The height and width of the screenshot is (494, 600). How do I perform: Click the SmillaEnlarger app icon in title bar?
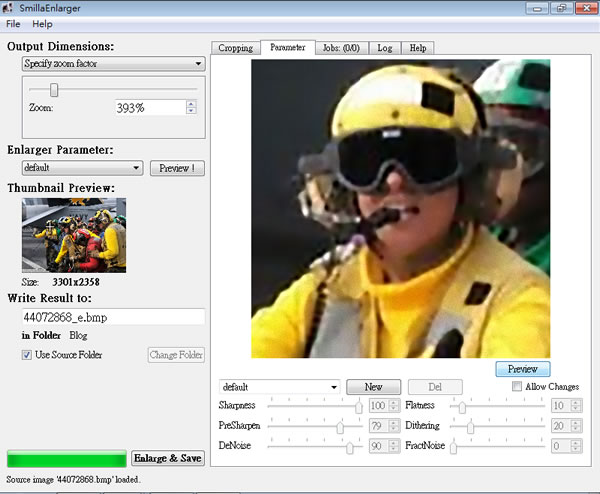8,7
